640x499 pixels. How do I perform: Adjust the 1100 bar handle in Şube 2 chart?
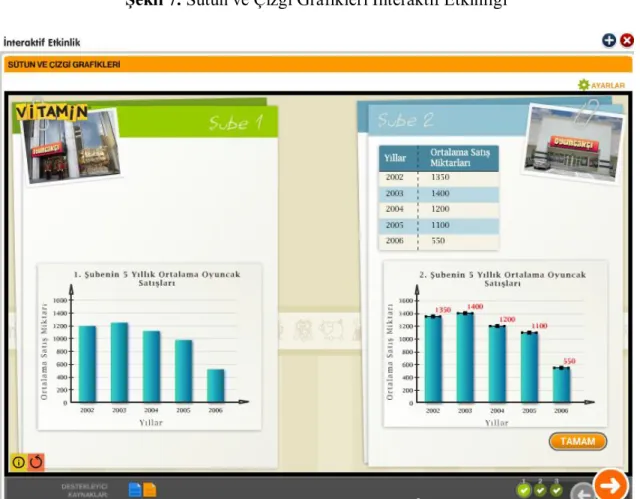click(x=529, y=333)
